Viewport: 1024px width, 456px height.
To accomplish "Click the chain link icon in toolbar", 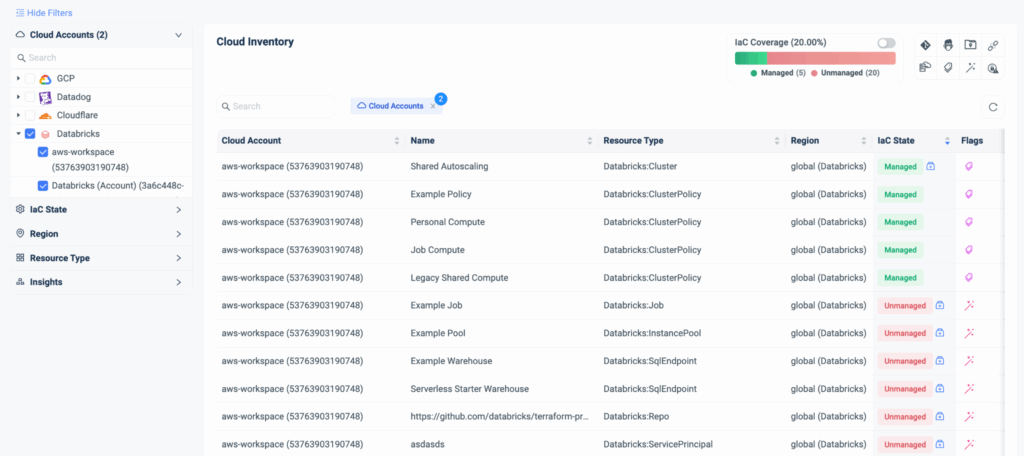I will pyautogui.click(x=993, y=45).
